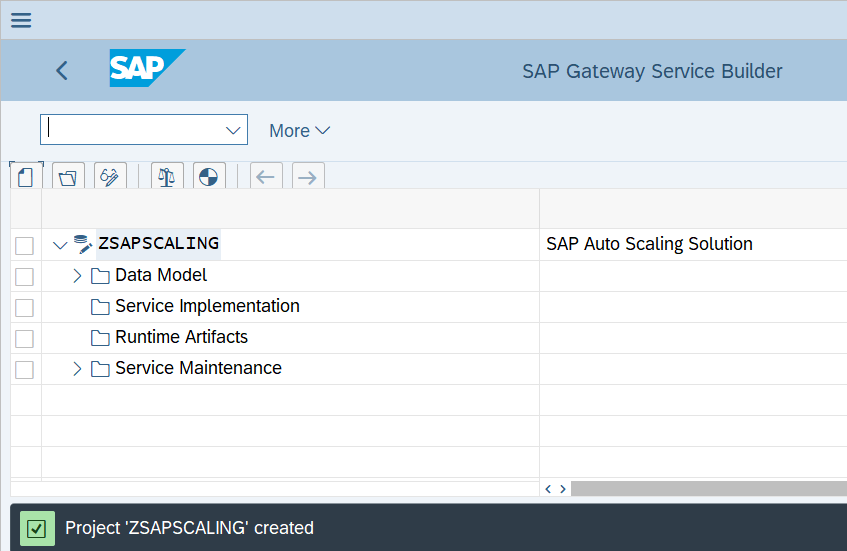The width and height of the screenshot is (847, 551).
Task: Open the hamburger menu icon
Action: tap(21, 20)
